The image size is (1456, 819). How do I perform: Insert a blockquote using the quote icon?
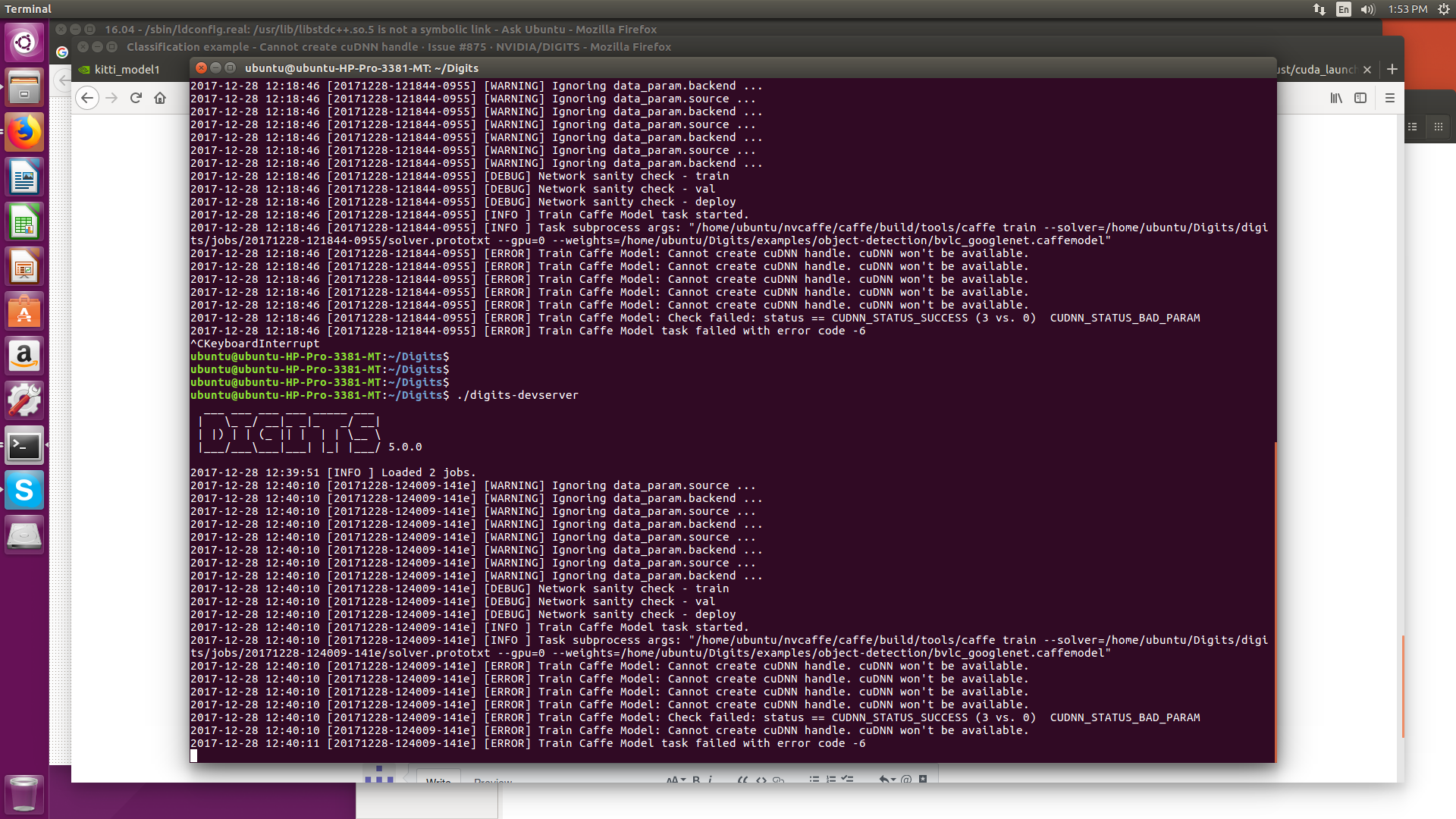(744, 780)
